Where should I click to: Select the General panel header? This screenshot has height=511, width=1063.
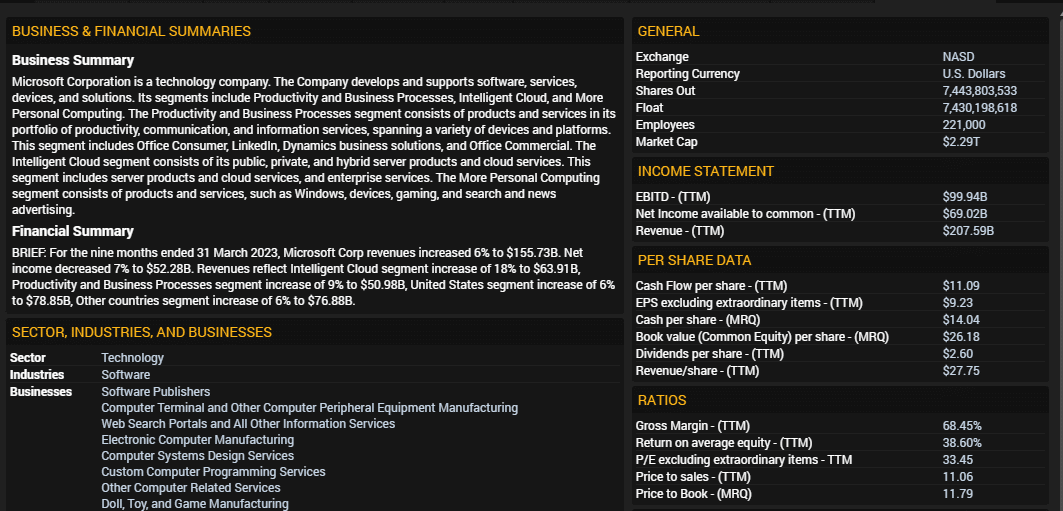point(668,31)
